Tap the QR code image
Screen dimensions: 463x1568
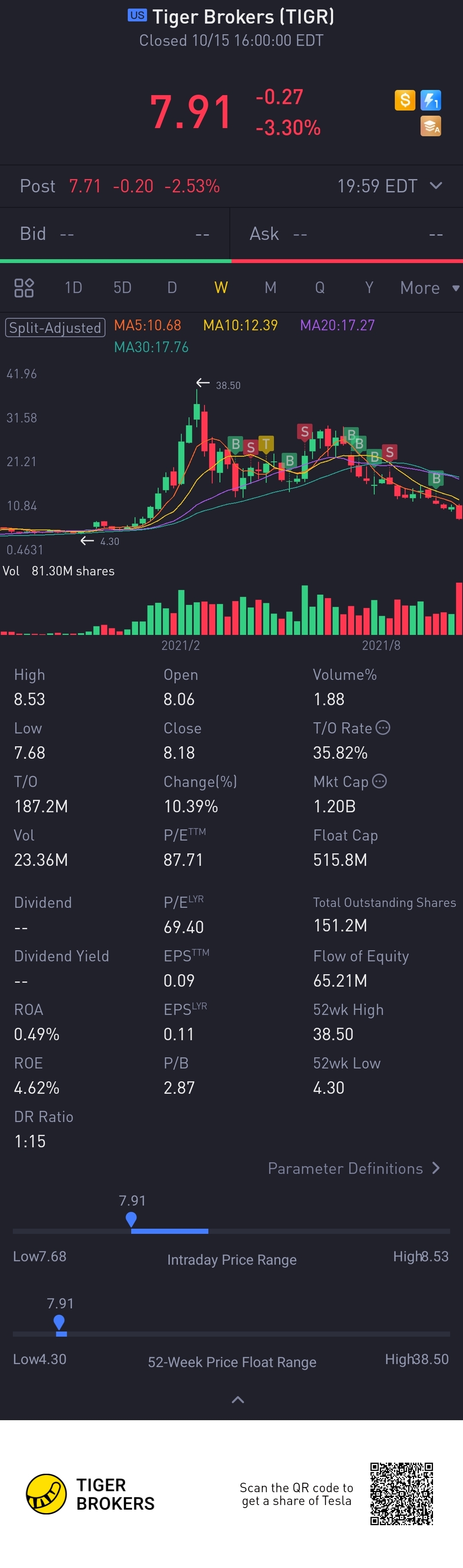pos(401,1494)
